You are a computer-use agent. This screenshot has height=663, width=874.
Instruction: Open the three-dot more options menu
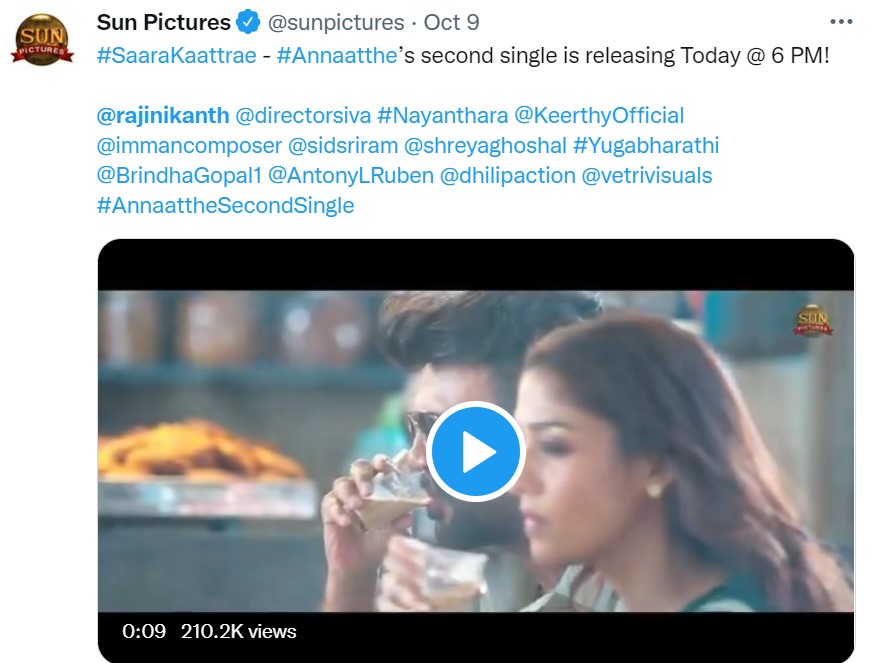[842, 22]
